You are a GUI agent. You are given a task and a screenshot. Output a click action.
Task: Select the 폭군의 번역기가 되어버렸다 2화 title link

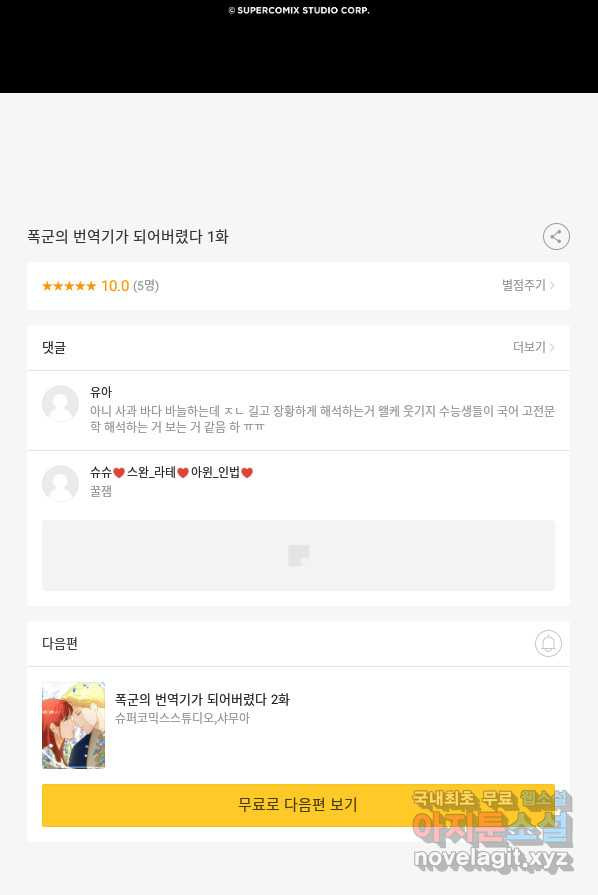pos(203,699)
